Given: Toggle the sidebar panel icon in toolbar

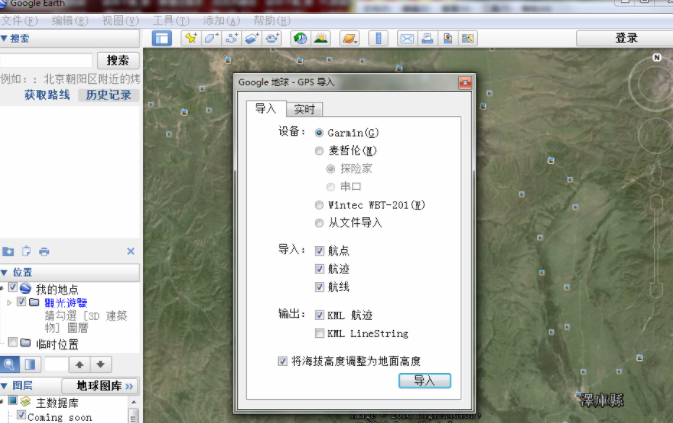Looking at the screenshot, I should [162, 38].
